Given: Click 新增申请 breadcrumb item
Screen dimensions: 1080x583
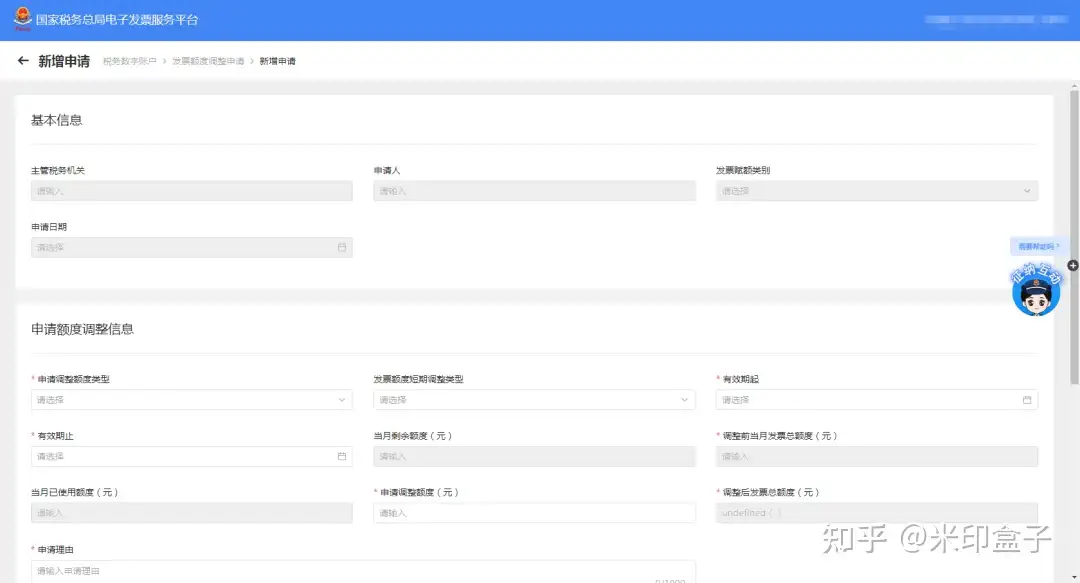Looking at the screenshot, I should pos(278,61).
